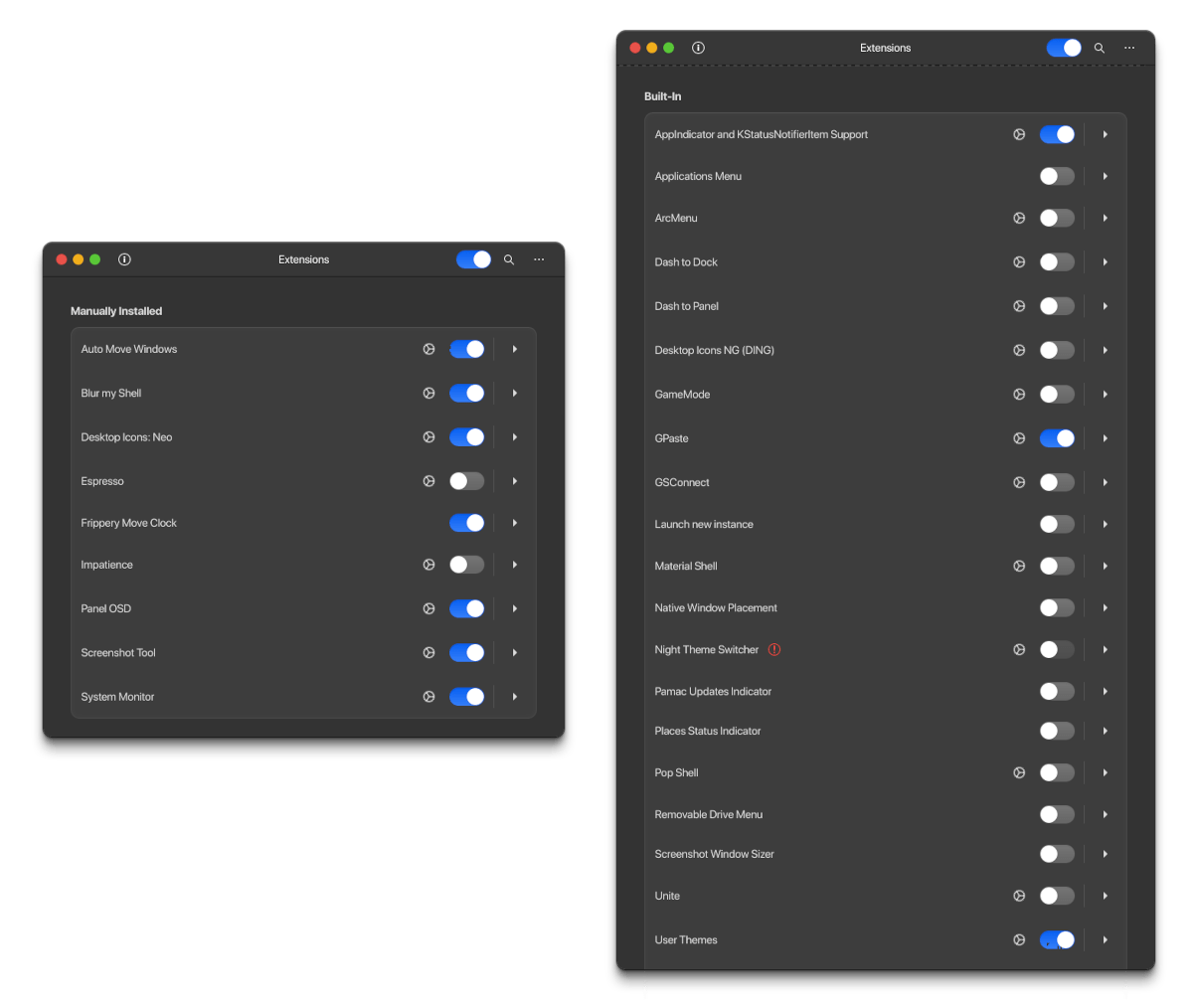Open Panel OSD settings icon

(428, 608)
